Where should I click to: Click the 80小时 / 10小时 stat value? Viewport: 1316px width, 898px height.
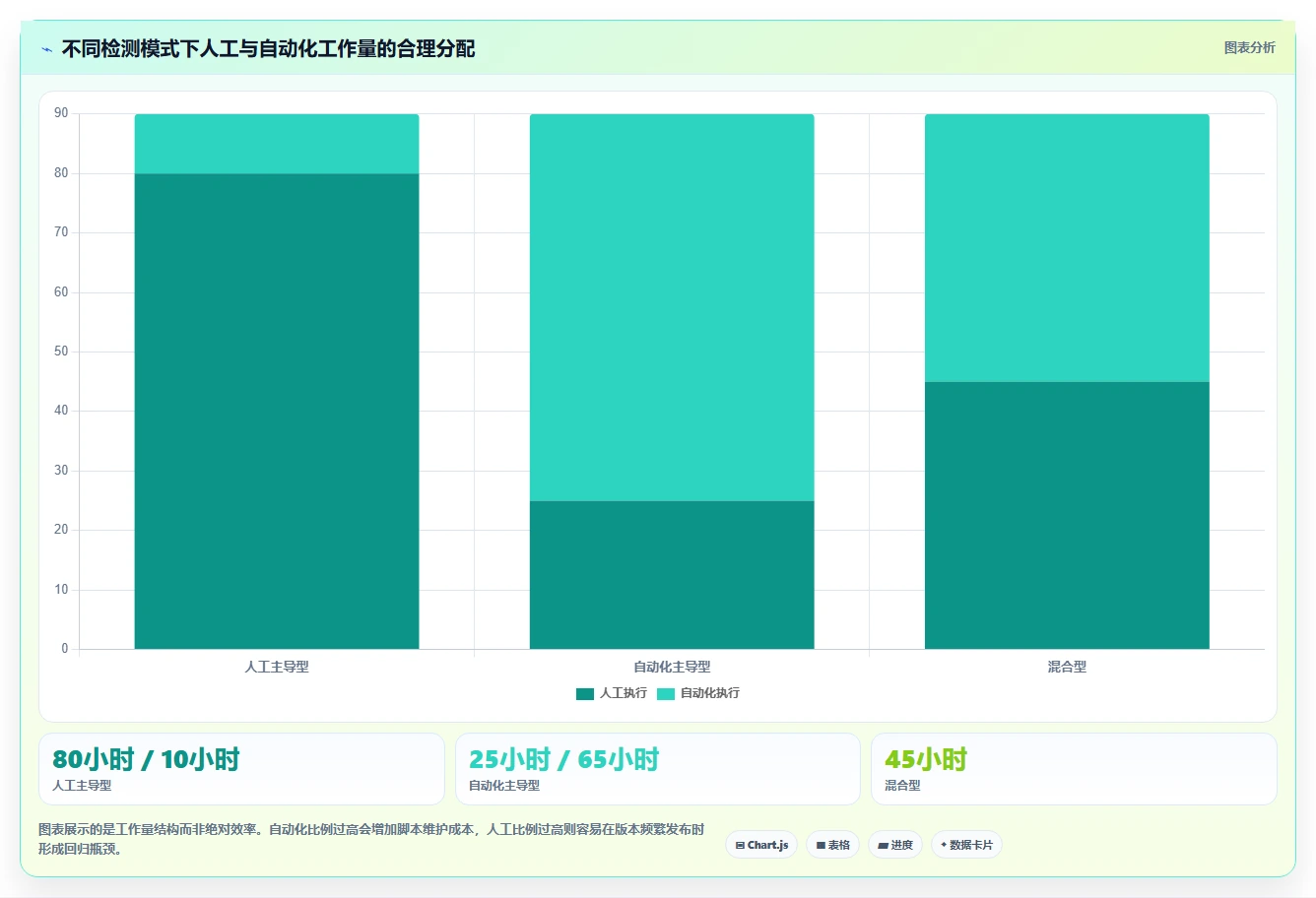(146, 759)
